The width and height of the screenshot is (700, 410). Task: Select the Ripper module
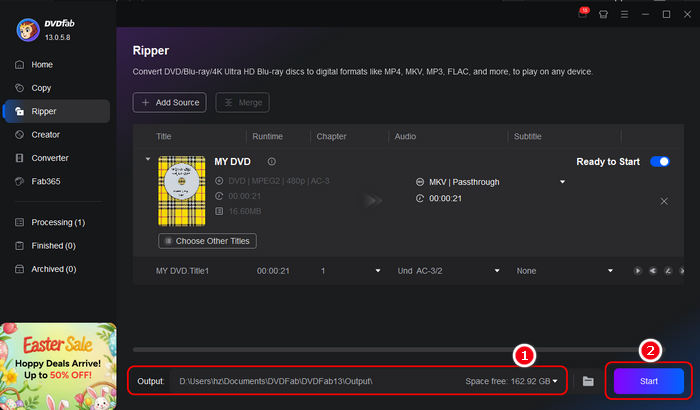point(56,111)
